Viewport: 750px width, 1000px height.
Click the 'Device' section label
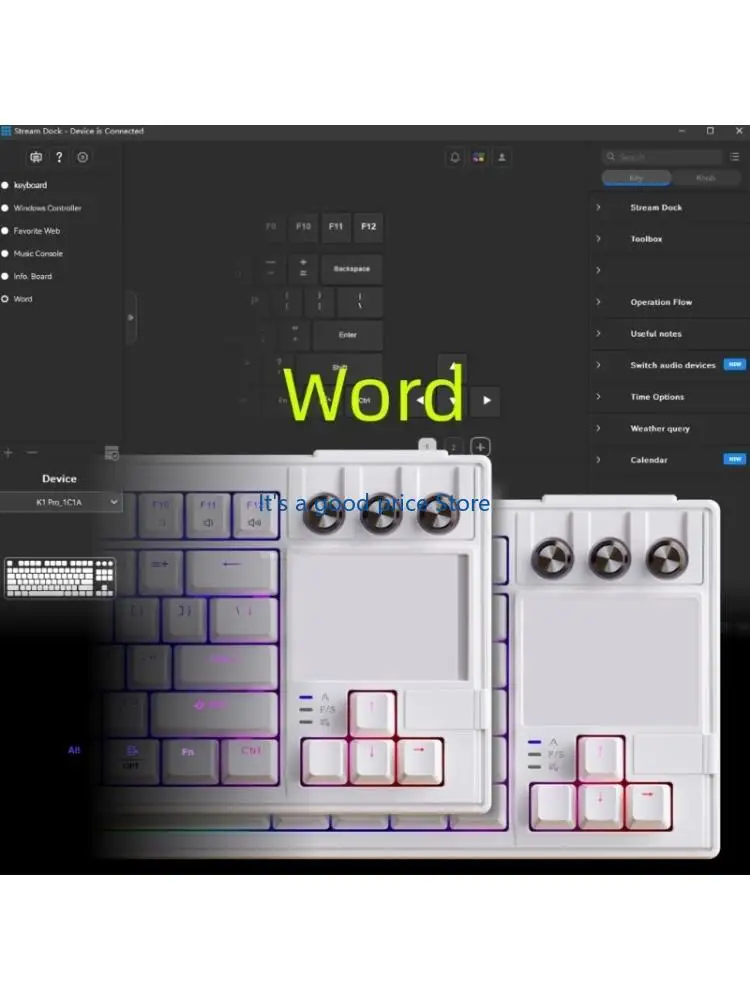pyautogui.click(x=59, y=478)
